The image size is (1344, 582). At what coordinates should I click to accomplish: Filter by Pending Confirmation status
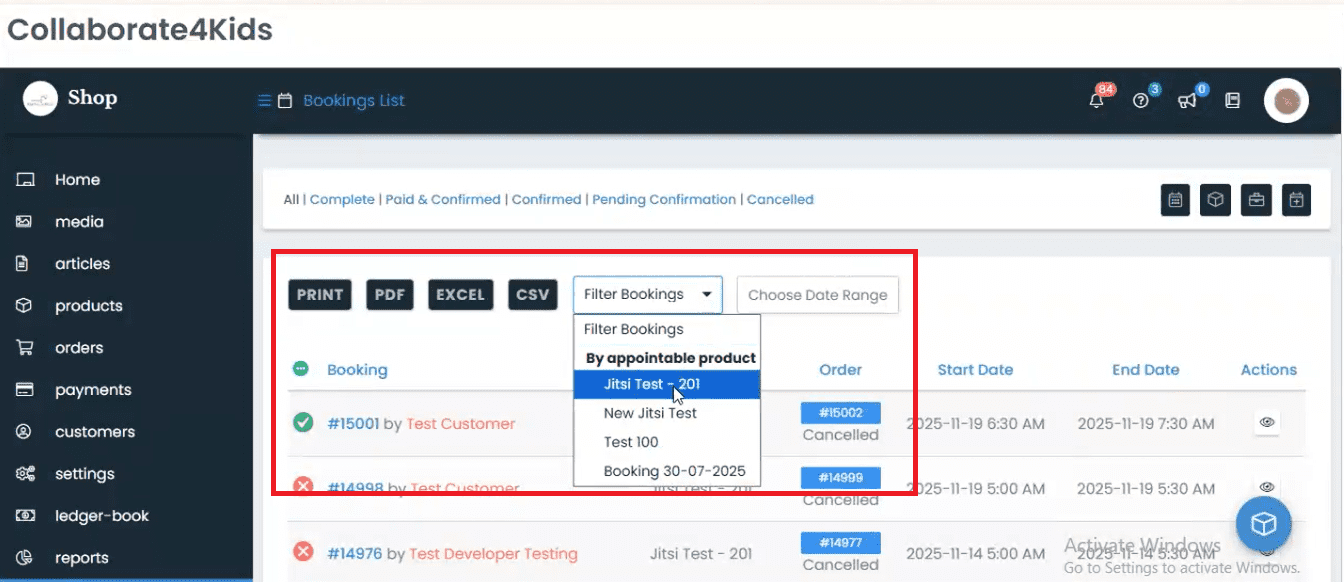click(664, 200)
